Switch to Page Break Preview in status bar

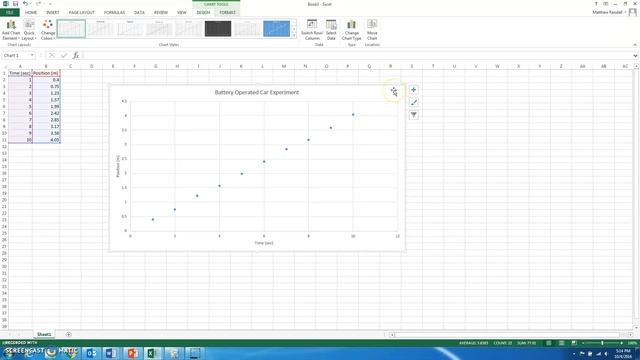click(x=574, y=343)
